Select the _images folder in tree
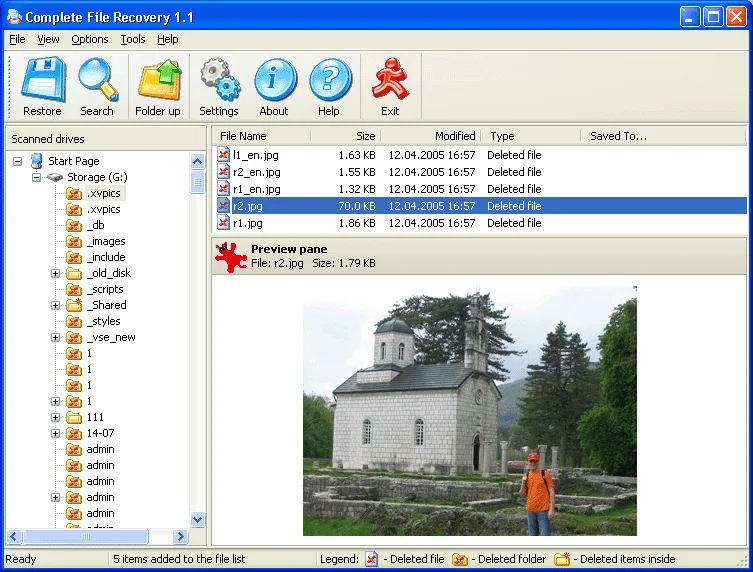753x572 pixels. tap(105, 241)
